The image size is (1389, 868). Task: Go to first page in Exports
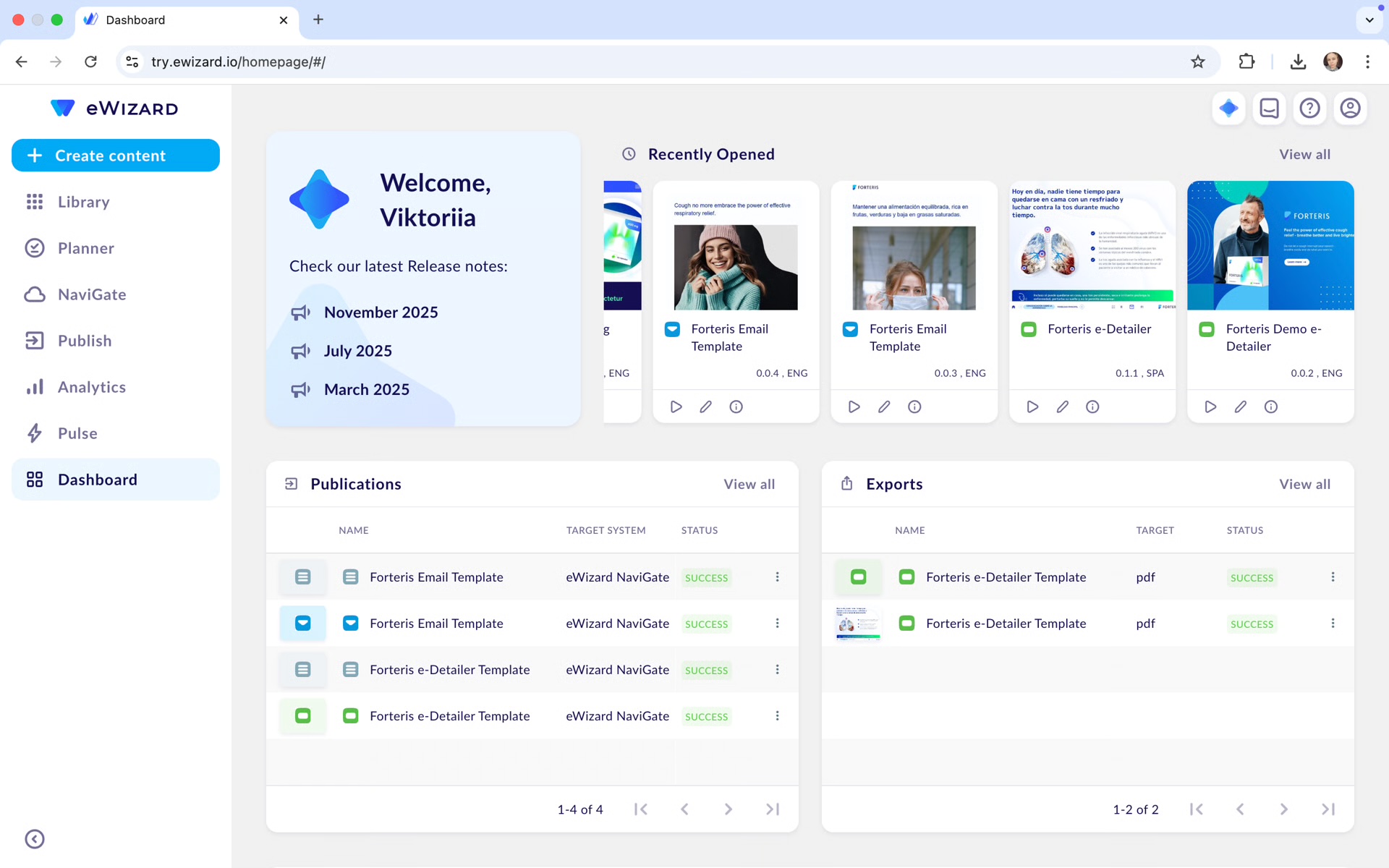[x=1197, y=809]
